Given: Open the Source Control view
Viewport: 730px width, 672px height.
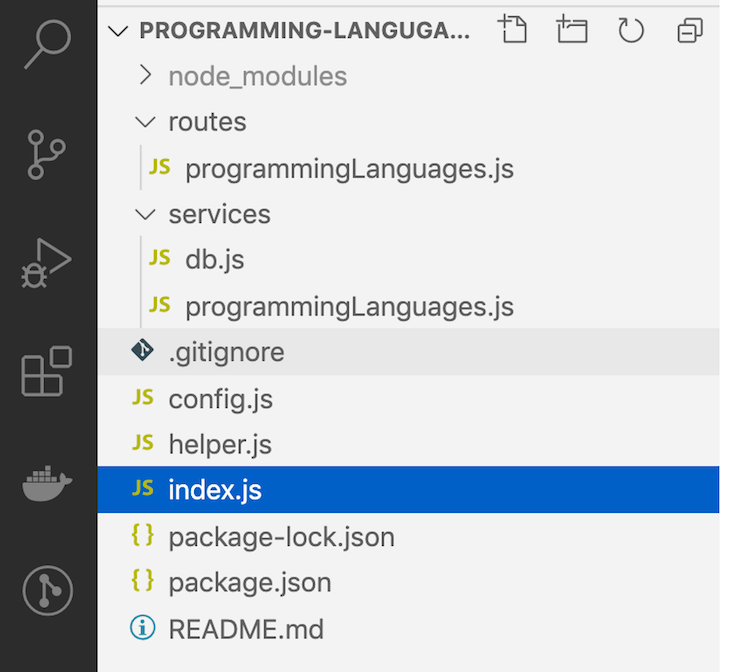Looking at the screenshot, I should tap(46, 155).
